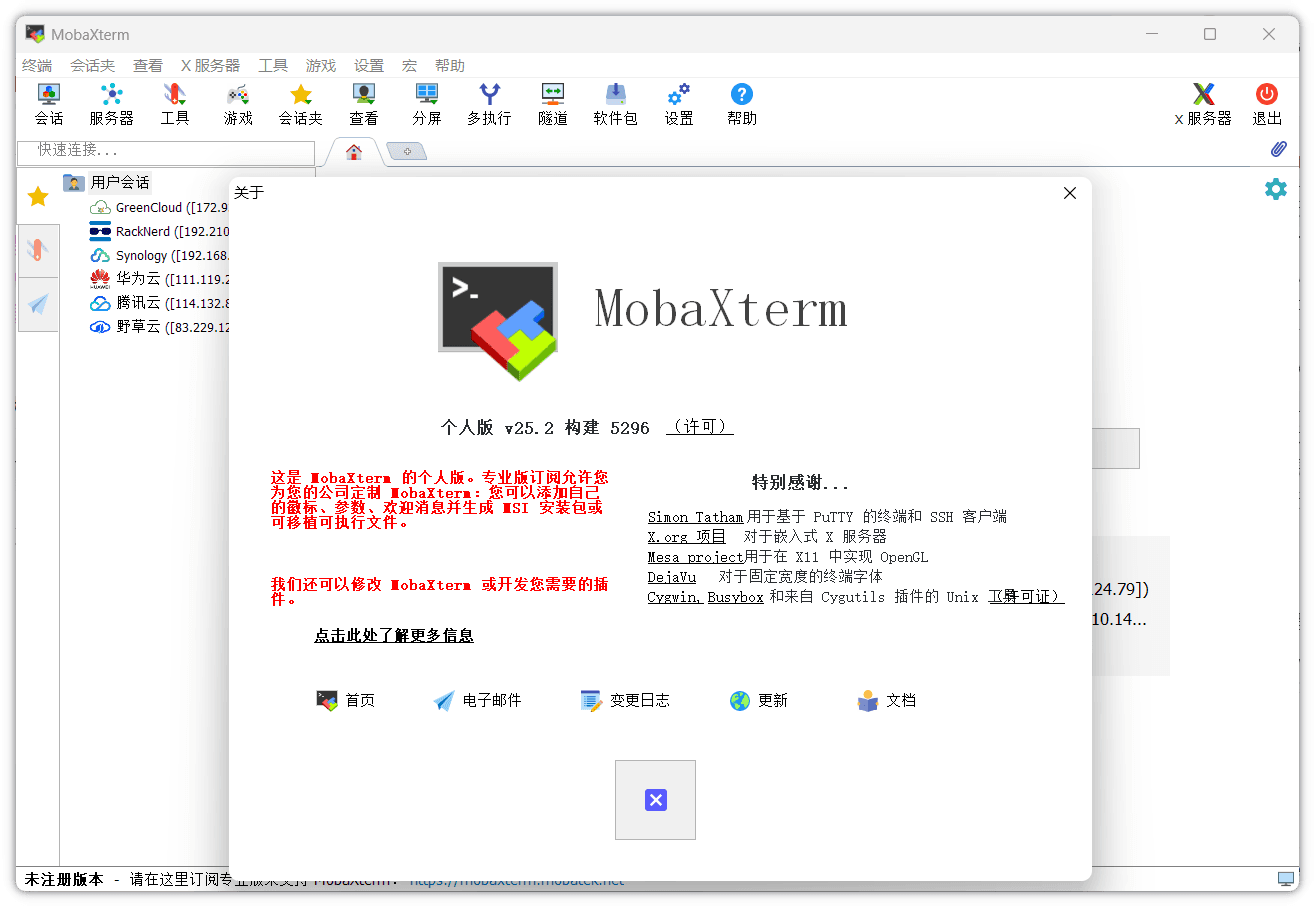Click the 服务器 toolbar icon
The image size is (1315, 907).
tap(111, 105)
